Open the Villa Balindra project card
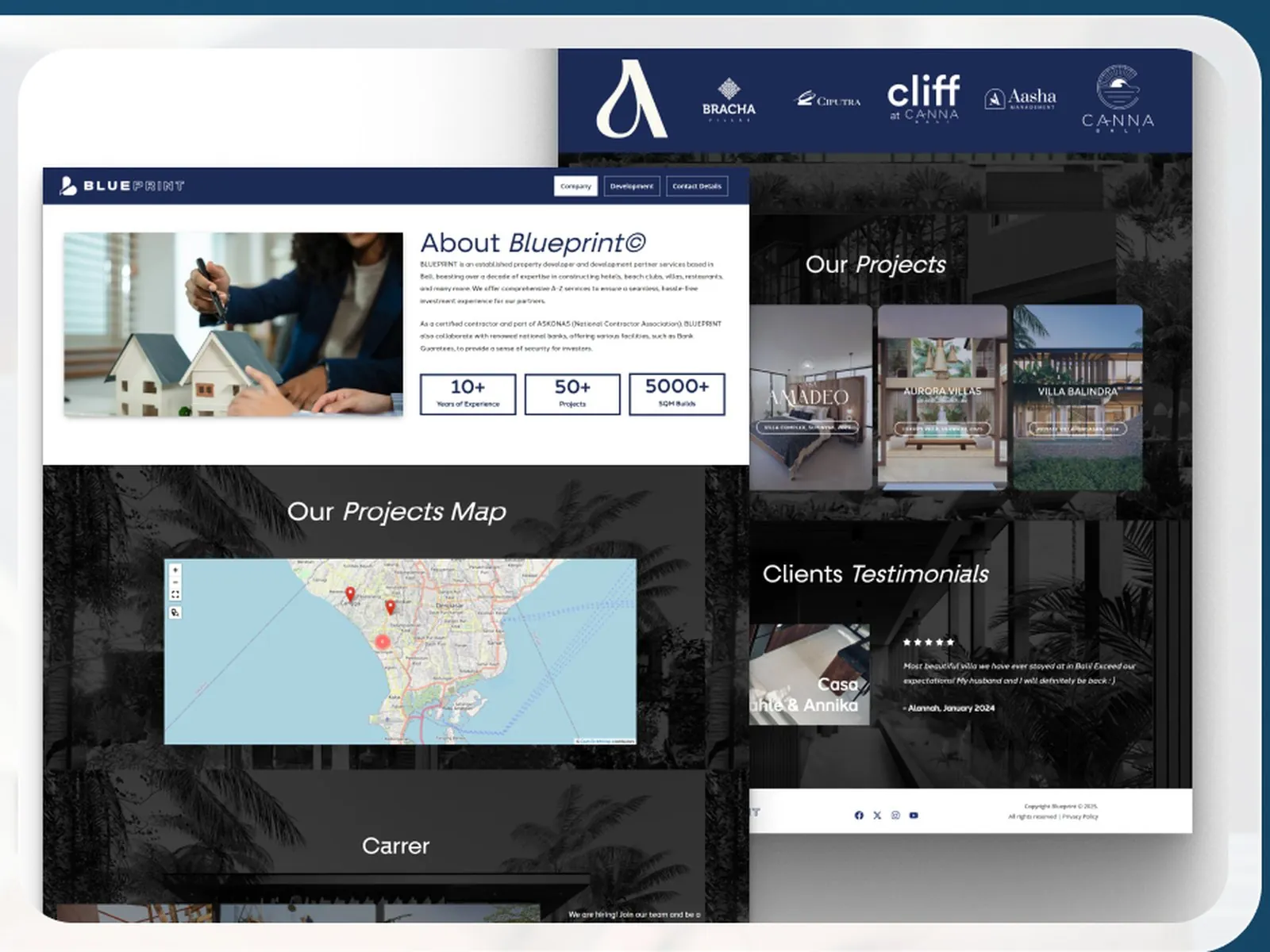 click(x=1078, y=397)
